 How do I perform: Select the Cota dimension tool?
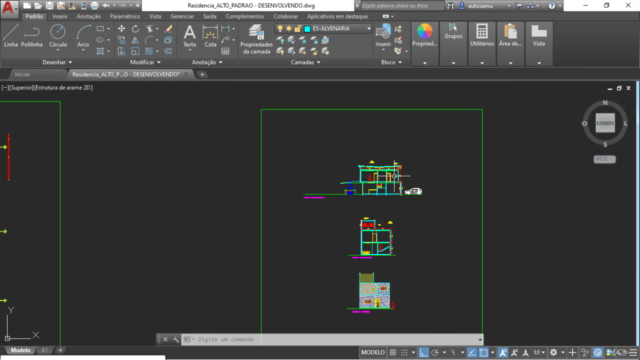[x=210, y=36]
